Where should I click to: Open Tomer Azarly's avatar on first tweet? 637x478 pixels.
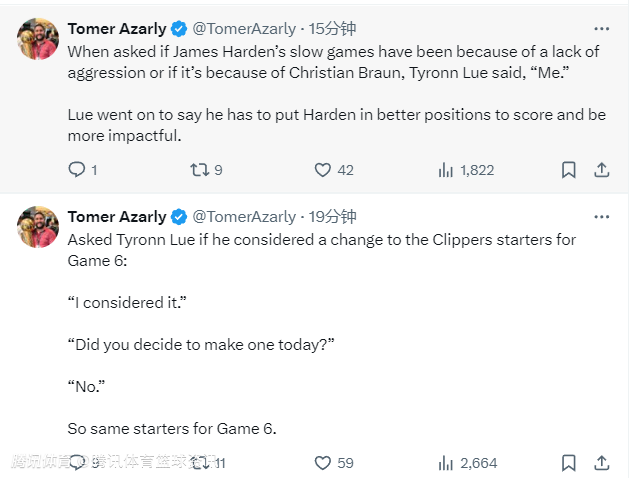(x=38, y=38)
